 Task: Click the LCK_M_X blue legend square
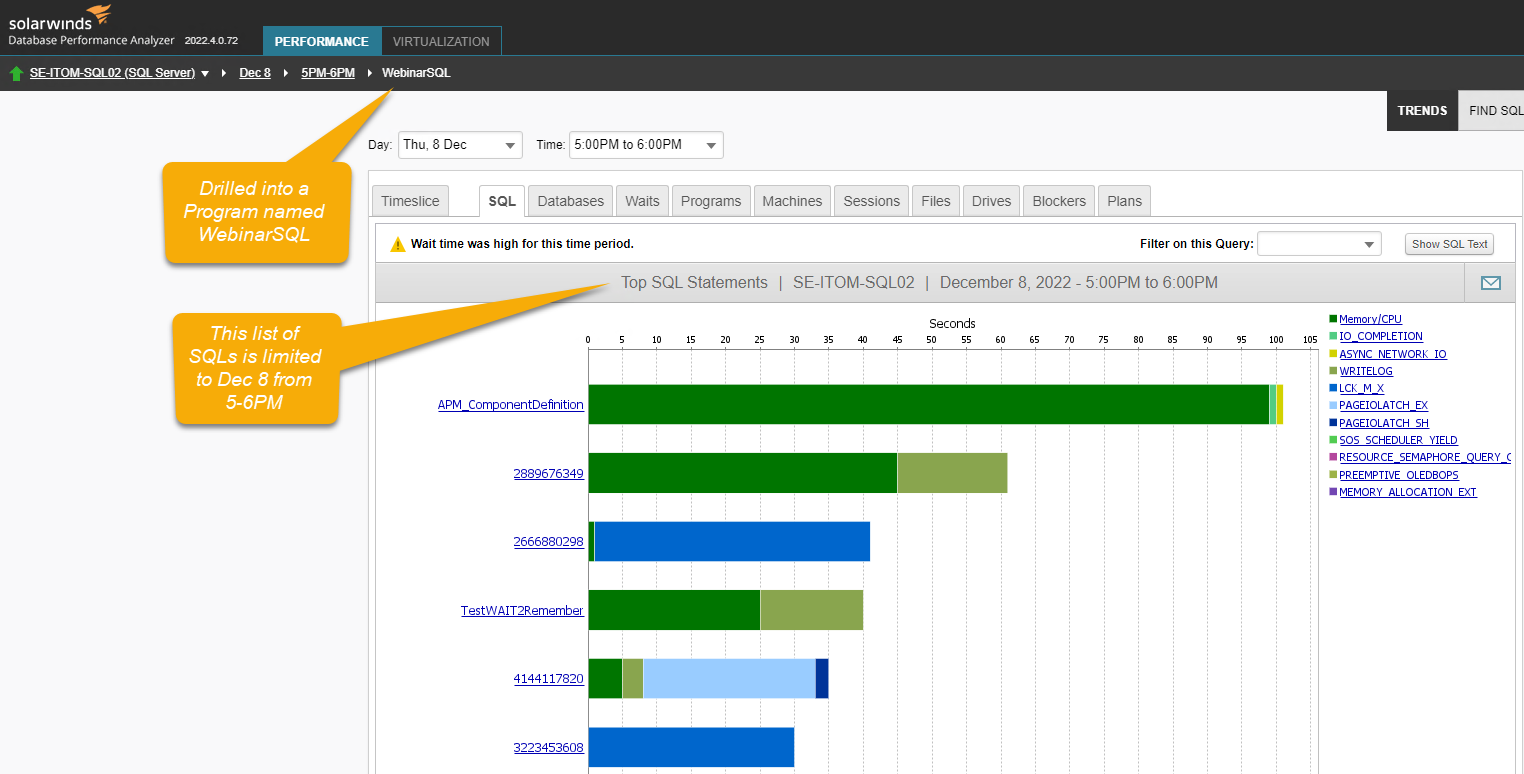tap(1333, 388)
